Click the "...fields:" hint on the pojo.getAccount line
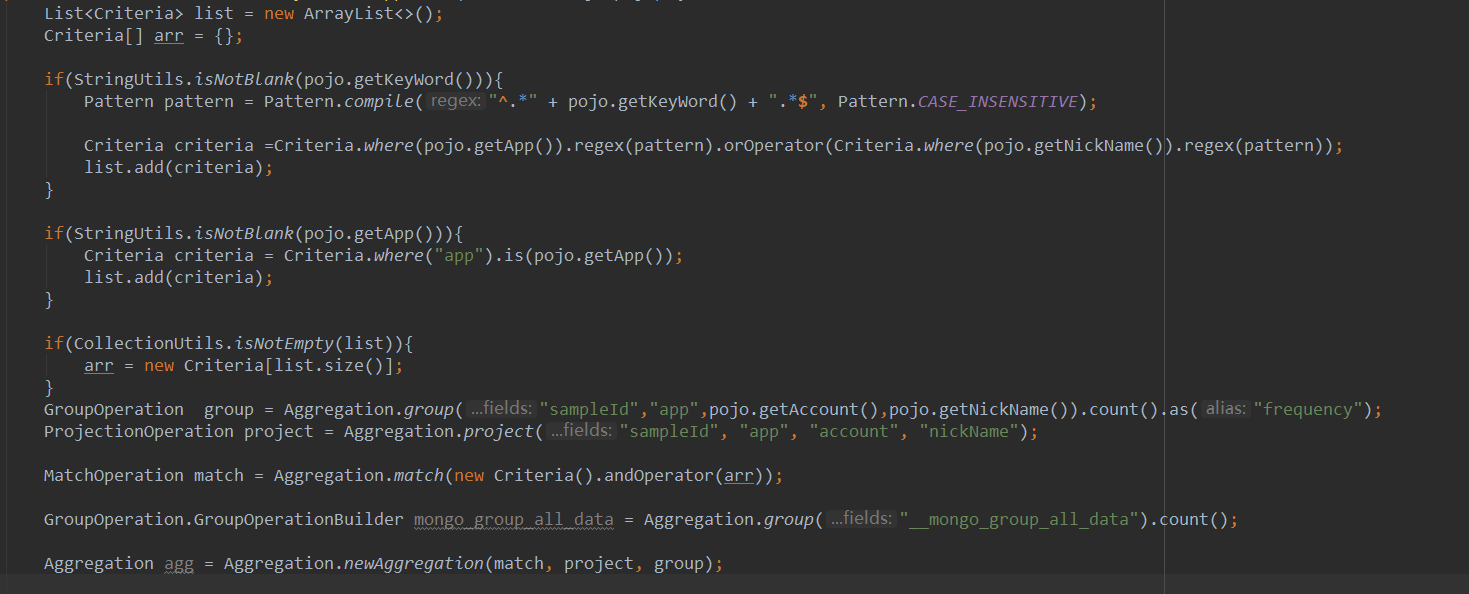 [x=501, y=409]
